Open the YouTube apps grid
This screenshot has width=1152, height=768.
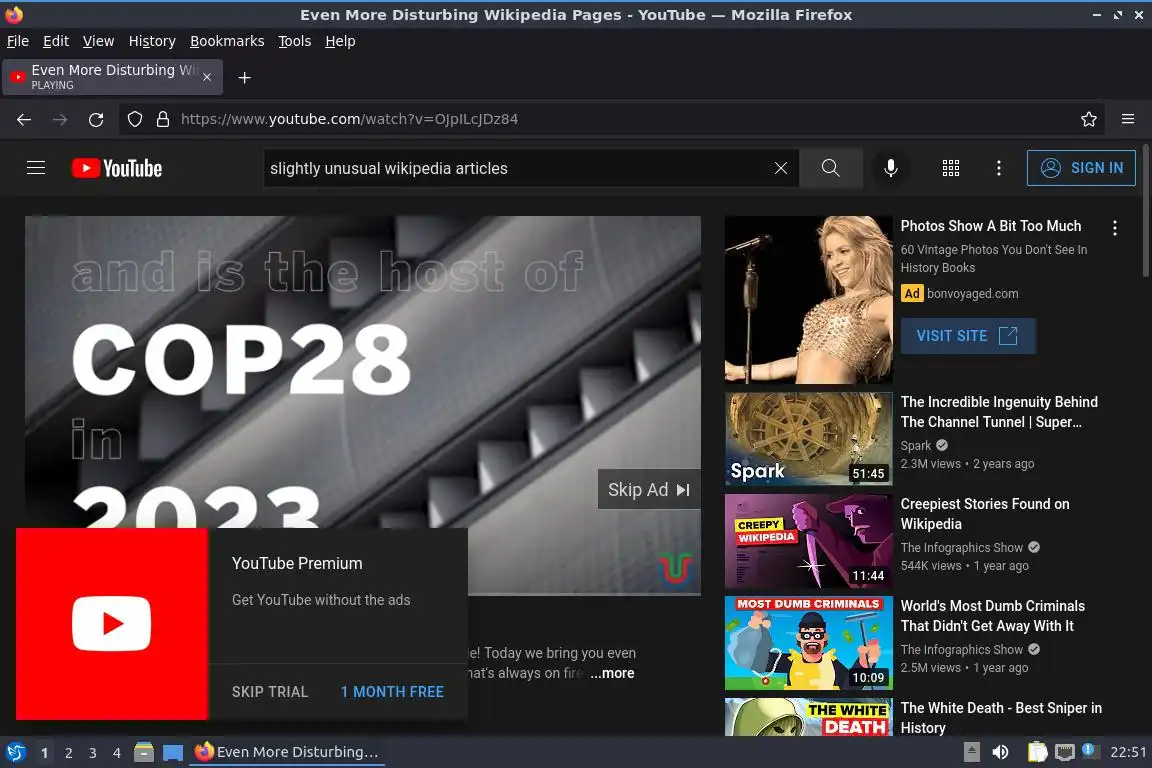(x=951, y=168)
